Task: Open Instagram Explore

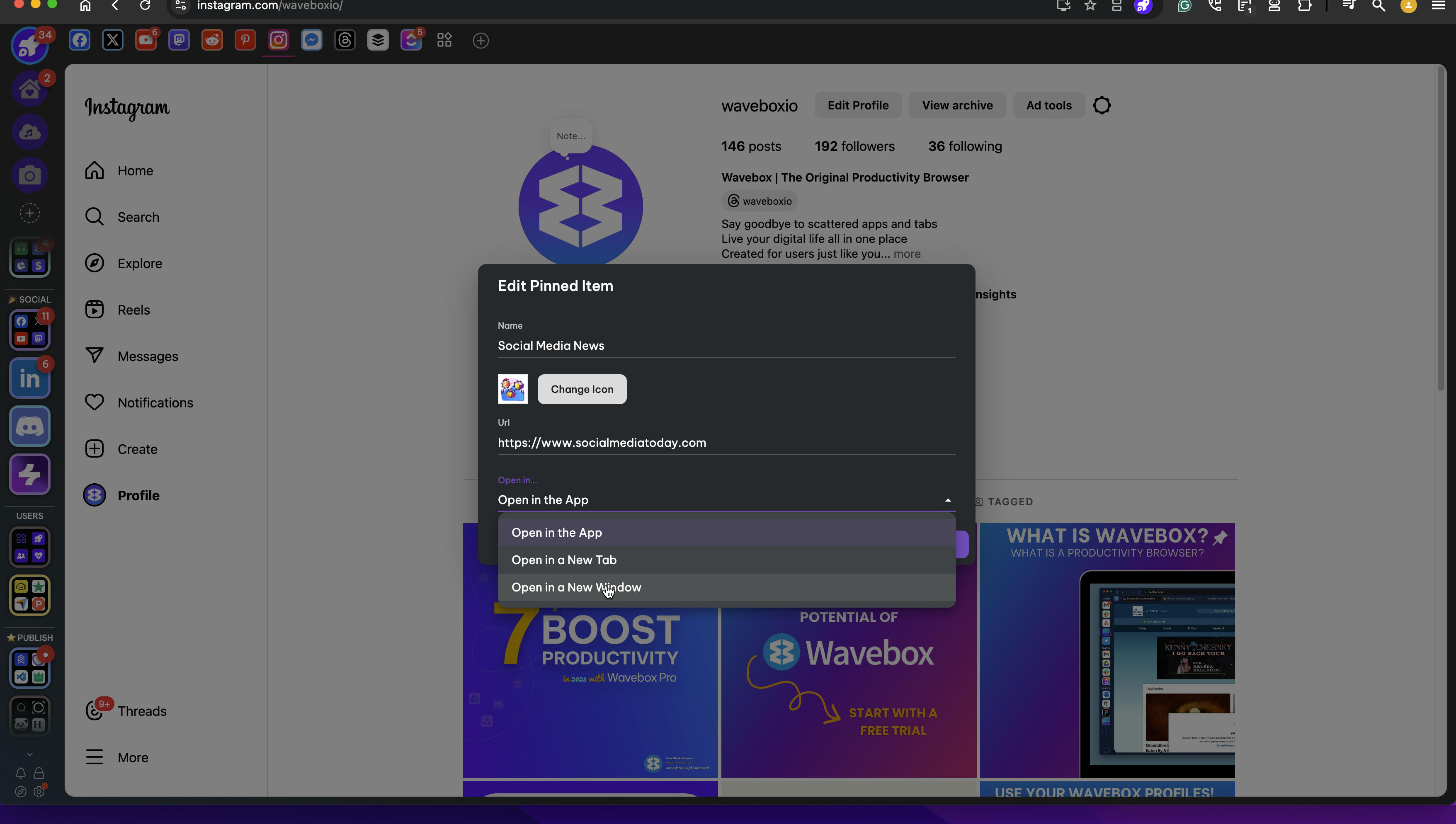Action: pyautogui.click(x=124, y=264)
